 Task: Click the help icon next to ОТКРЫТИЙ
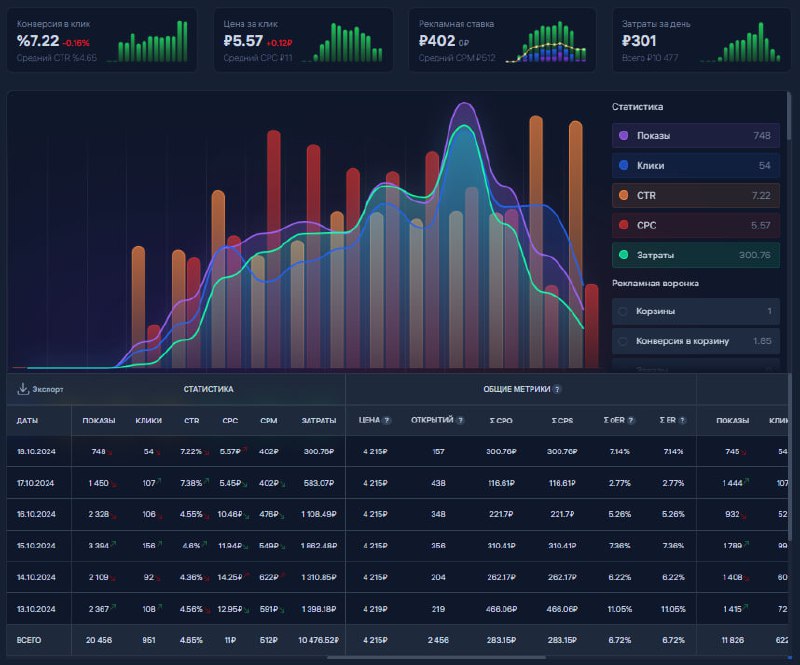point(460,421)
